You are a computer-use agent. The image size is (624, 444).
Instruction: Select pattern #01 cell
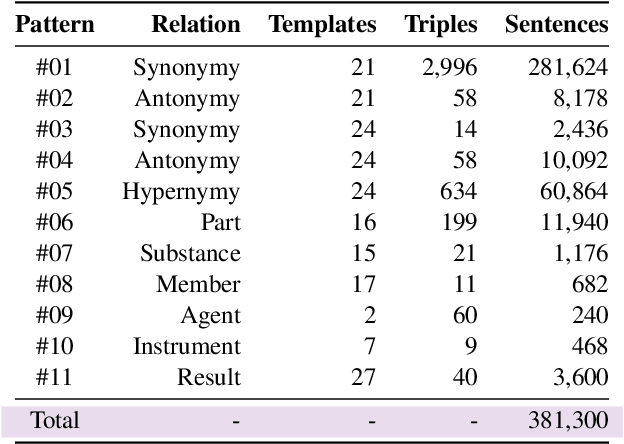(53, 67)
